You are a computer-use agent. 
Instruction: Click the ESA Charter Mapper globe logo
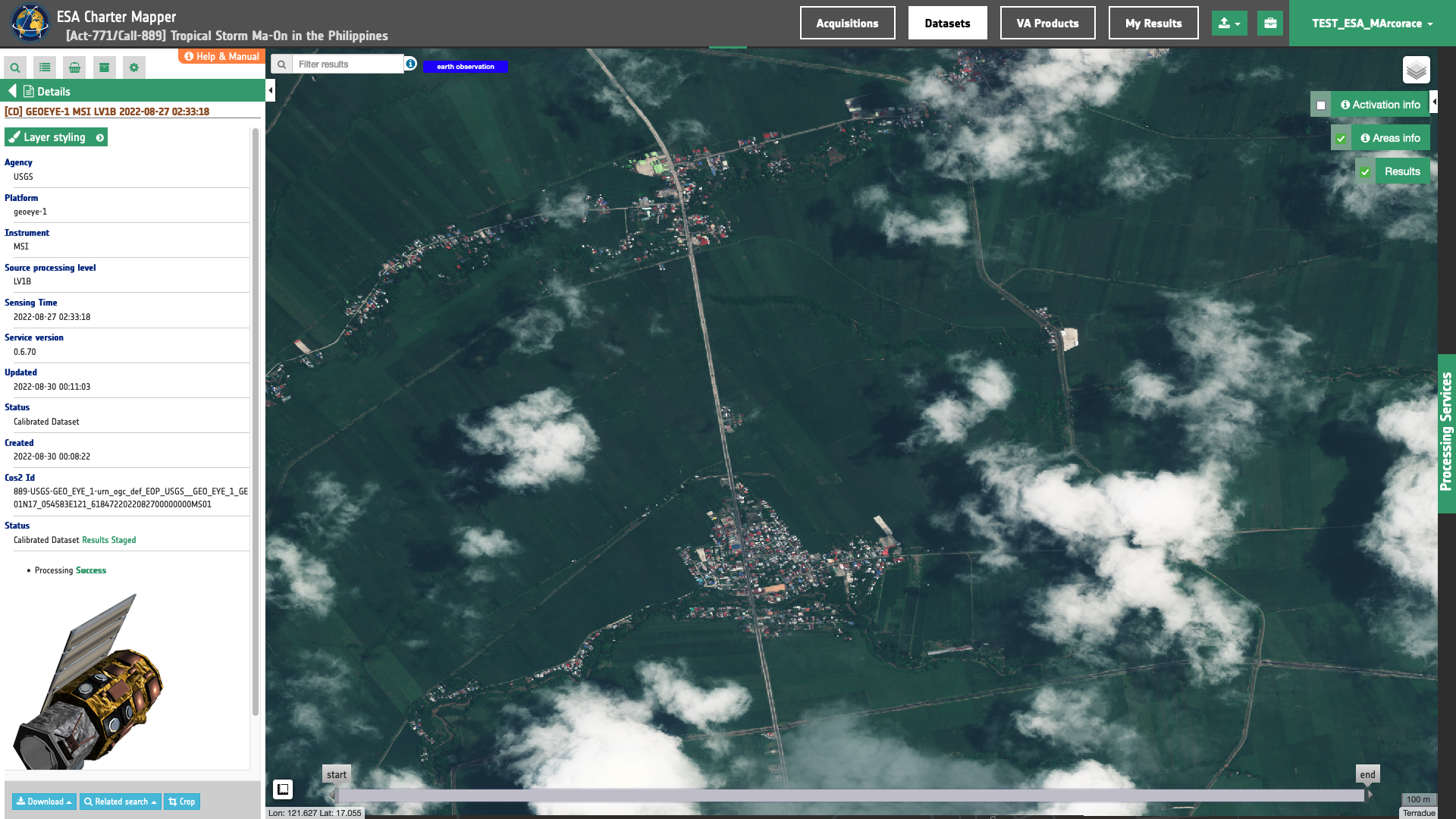point(30,23)
